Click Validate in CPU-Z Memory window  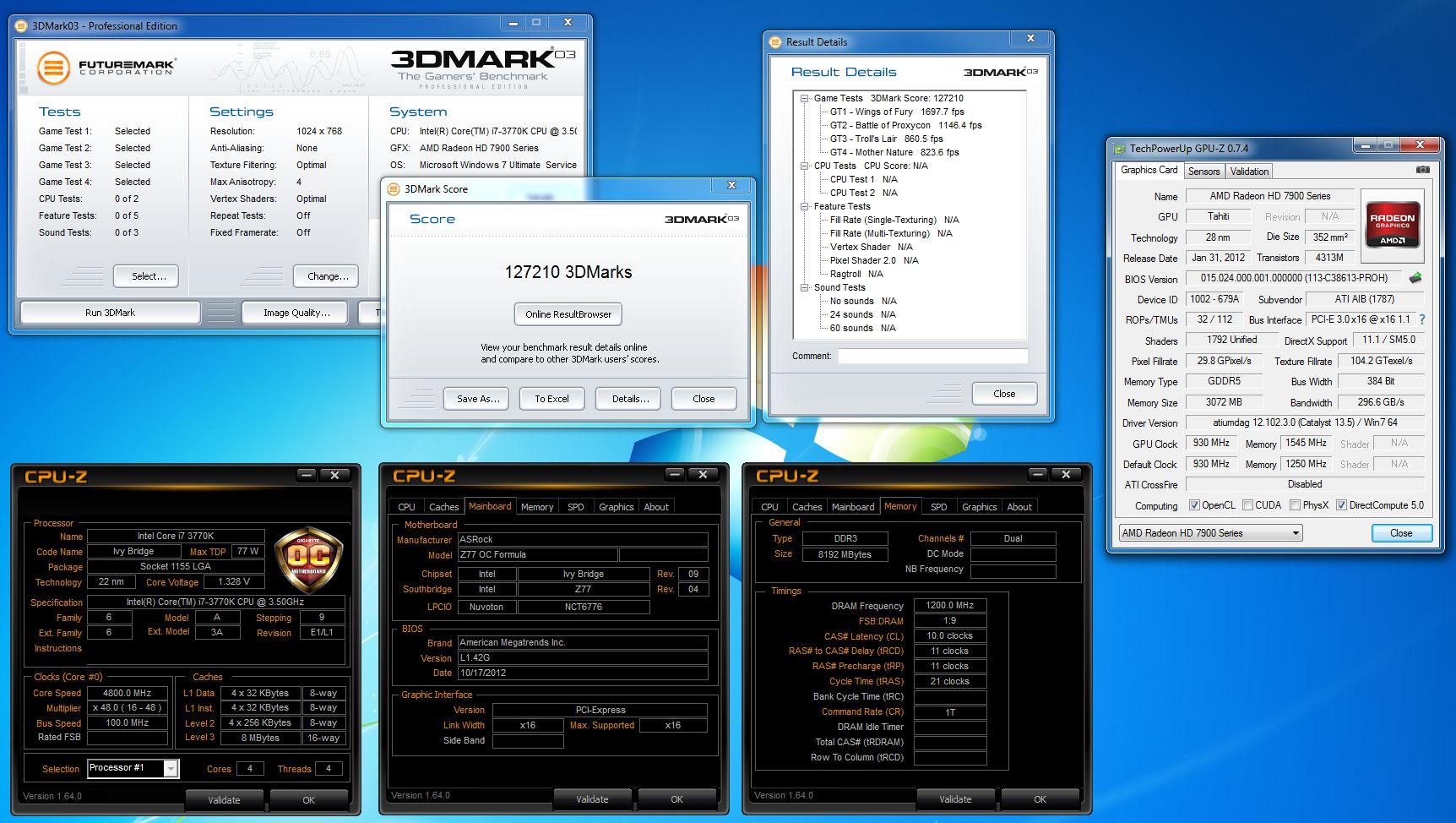point(955,799)
